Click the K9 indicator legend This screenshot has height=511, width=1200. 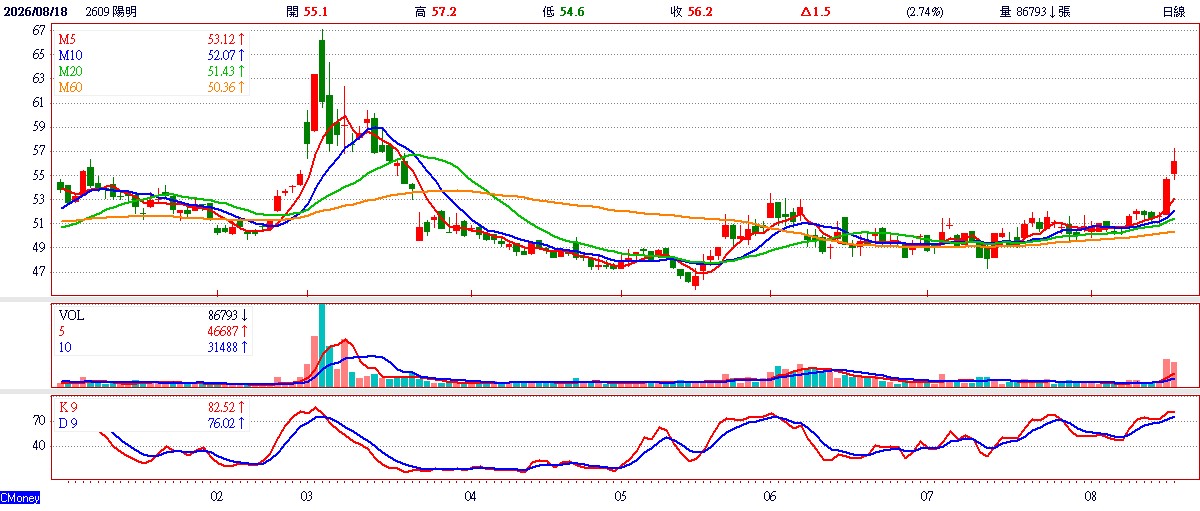tap(69, 407)
